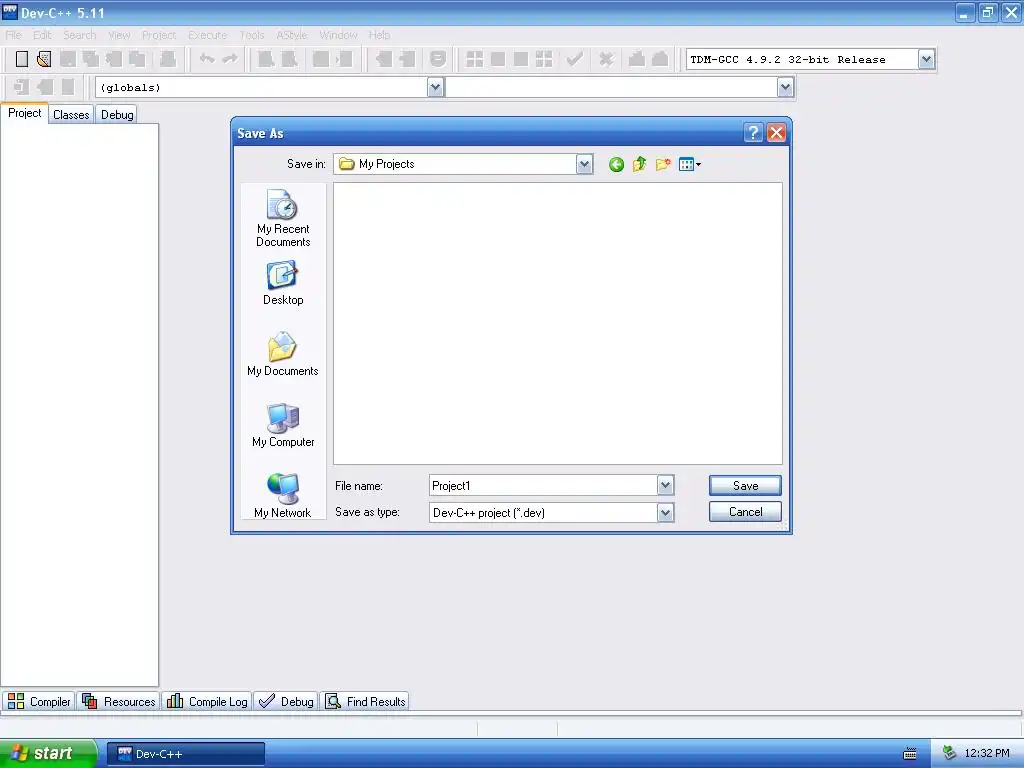
Task: Click the File name field containing Project1
Action: pos(543,485)
